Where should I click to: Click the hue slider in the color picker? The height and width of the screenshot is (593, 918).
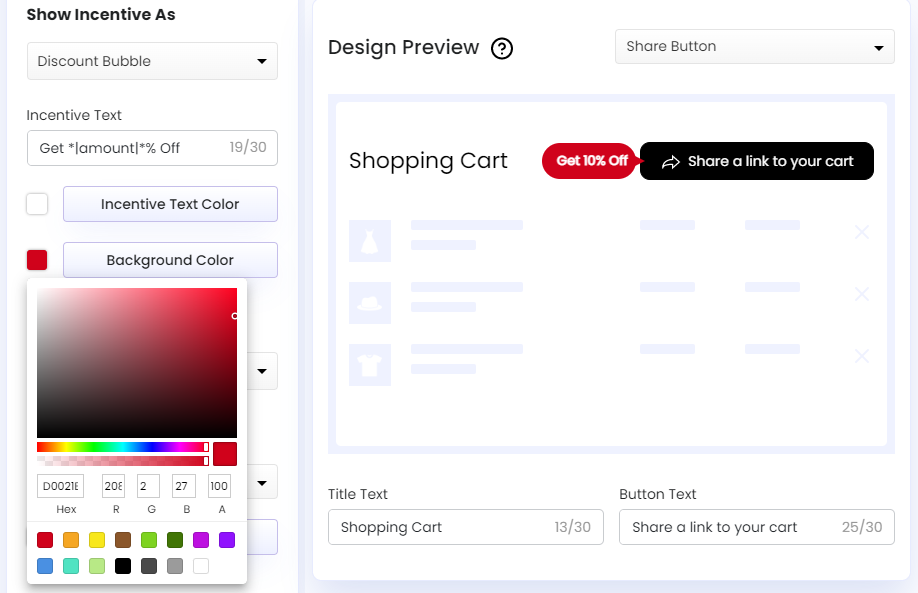tap(120, 447)
